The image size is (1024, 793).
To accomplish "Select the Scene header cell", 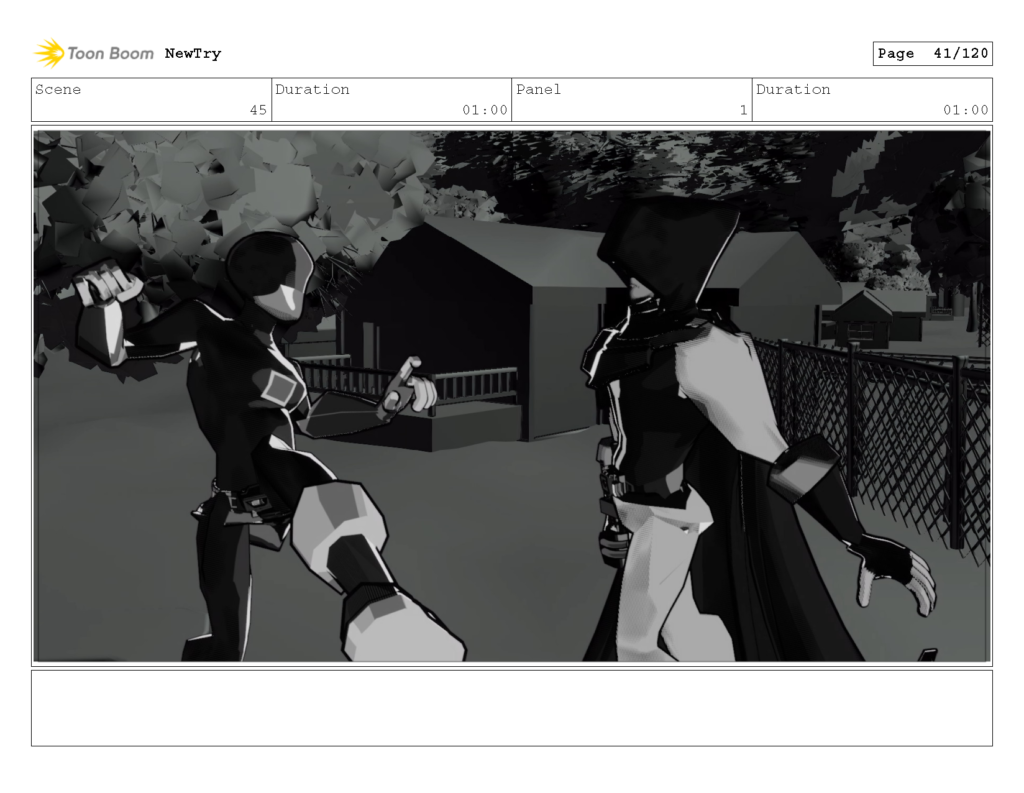I will point(57,90).
